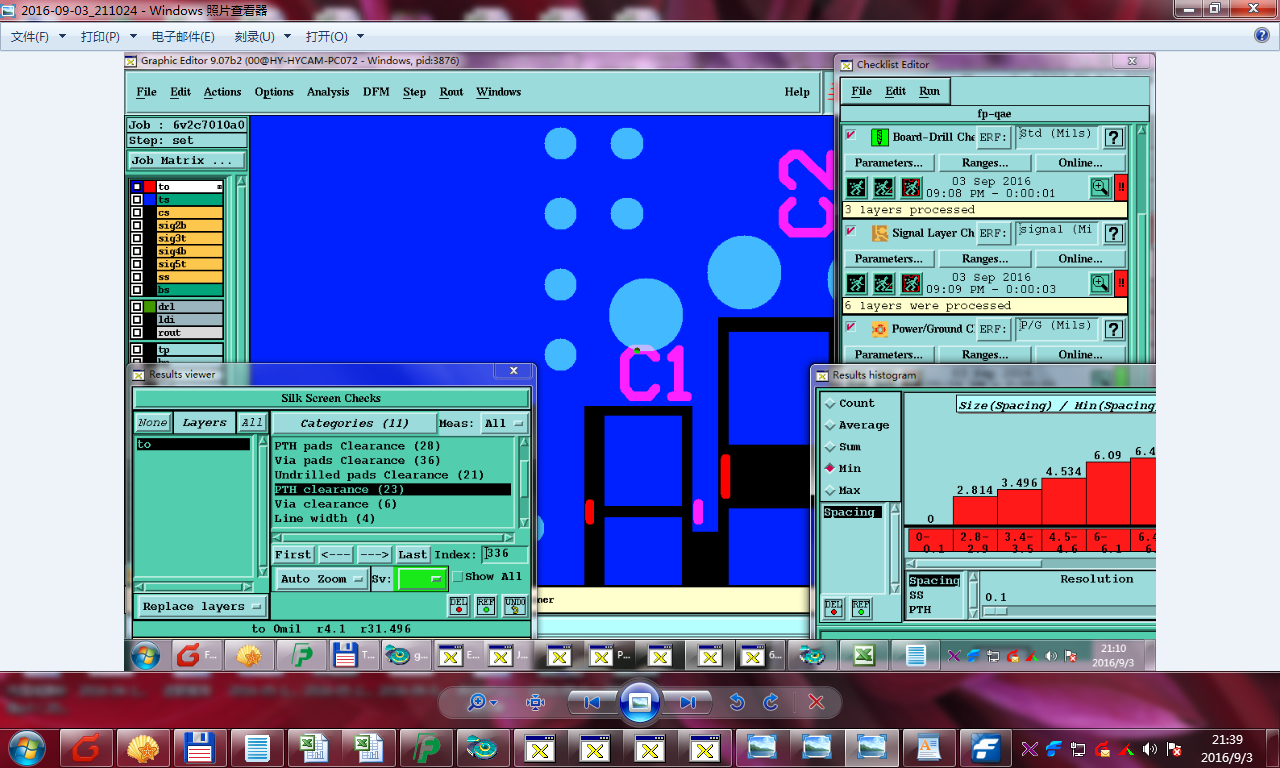
Task: Open the 打开(O) dropdown menu
Action: 335,36
